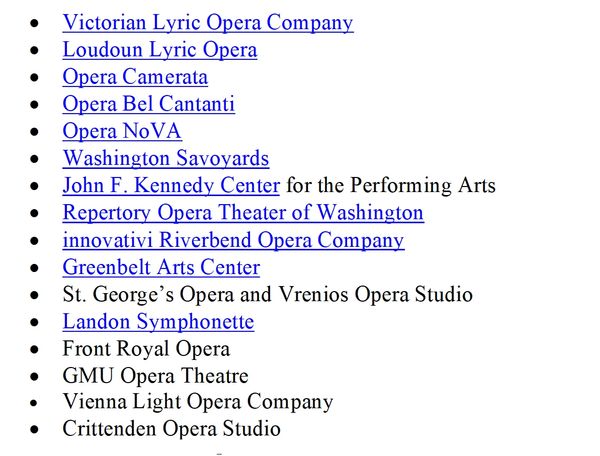Open the Washington Savoyards link
Screen dimensions: 600x456
point(166,158)
